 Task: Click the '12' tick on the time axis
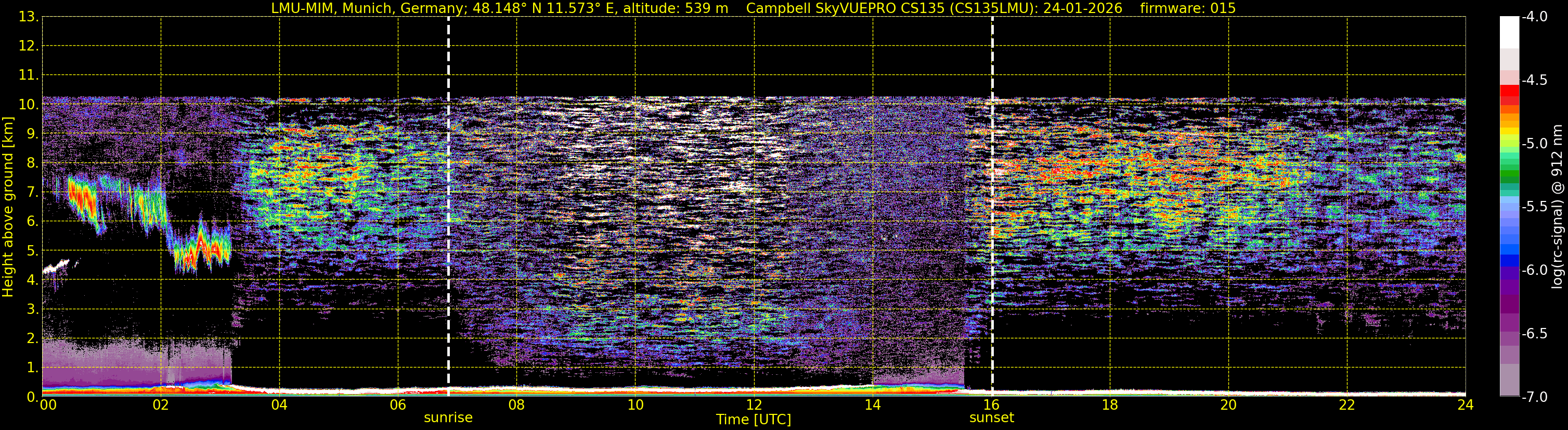click(754, 405)
